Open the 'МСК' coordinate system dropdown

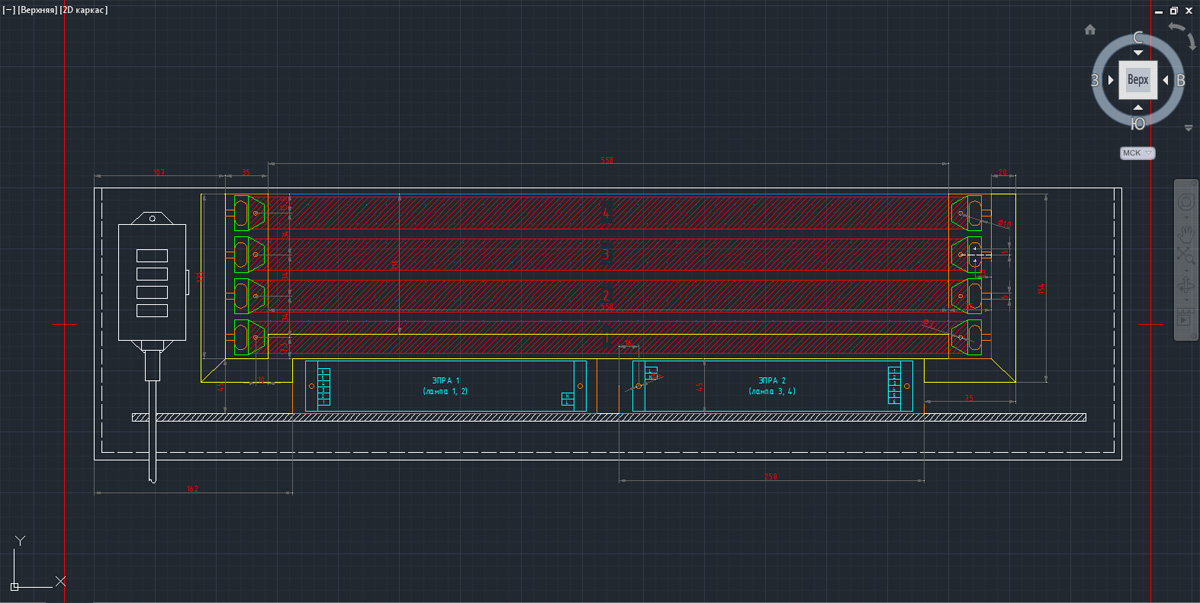(1137, 153)
